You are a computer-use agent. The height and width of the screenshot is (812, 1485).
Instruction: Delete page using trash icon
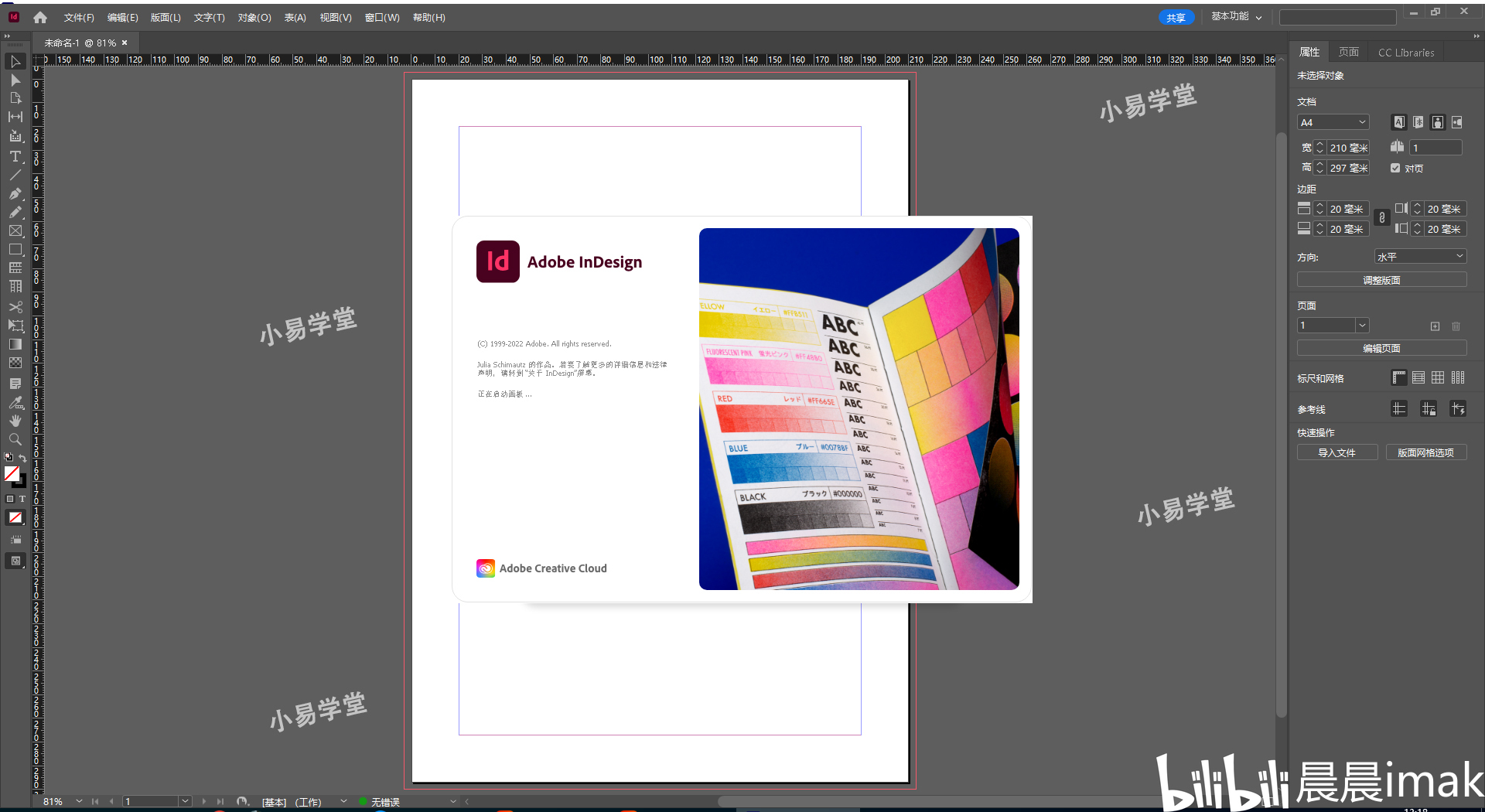point(1456,326)
